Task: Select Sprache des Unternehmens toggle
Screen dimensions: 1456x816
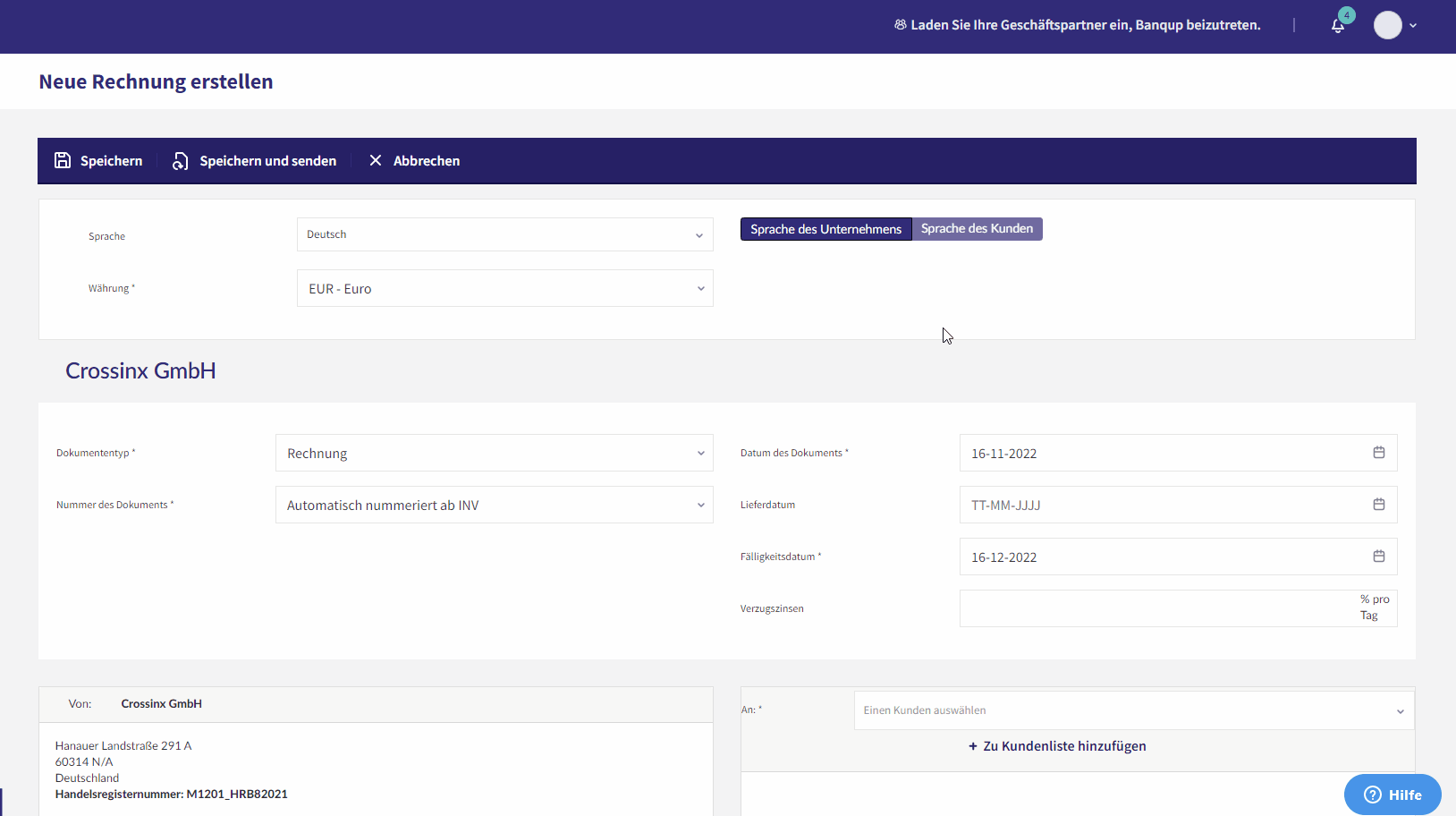Action: [x=826, y=229]
